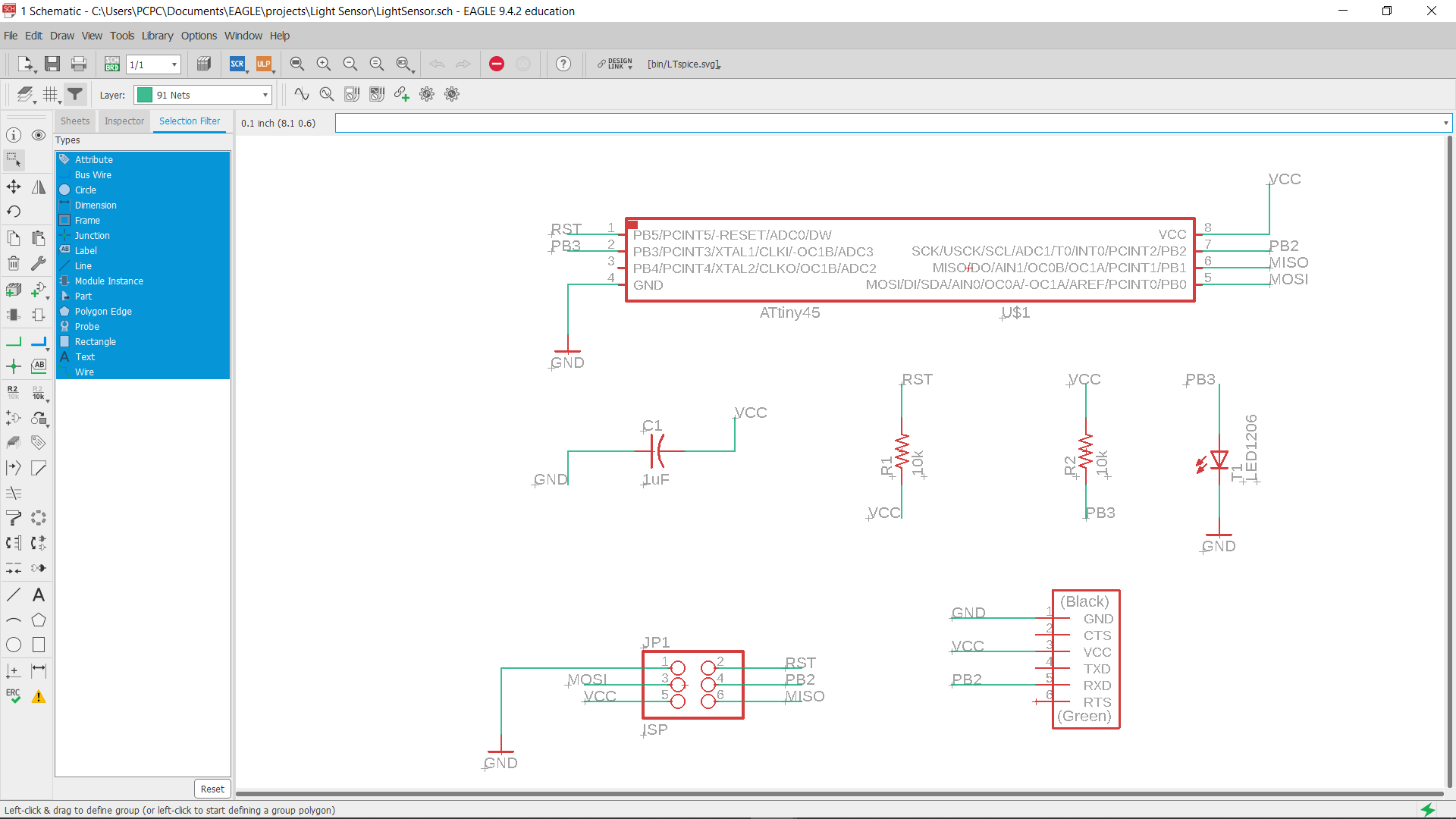Open the Library menu

(x=157, y=36)
